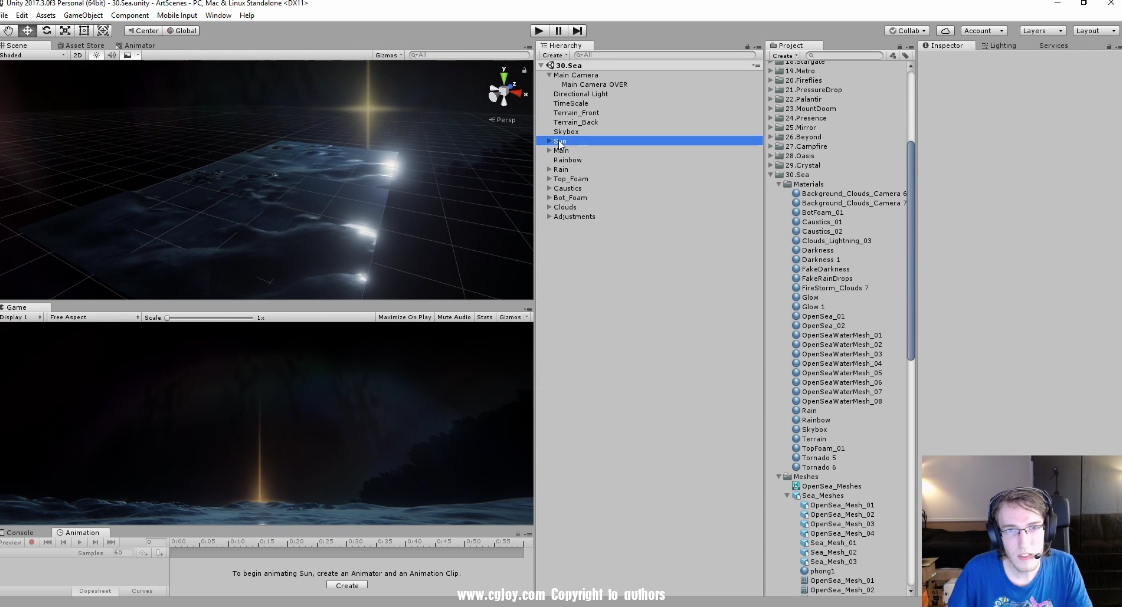Select the Rotate tool

pyautogui.click(x=46, y=31)
